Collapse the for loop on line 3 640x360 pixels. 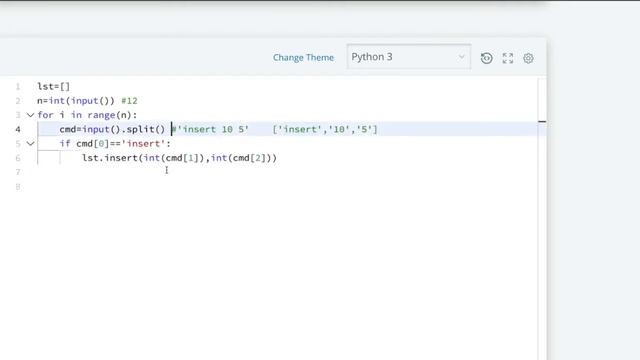coord(30,115)
